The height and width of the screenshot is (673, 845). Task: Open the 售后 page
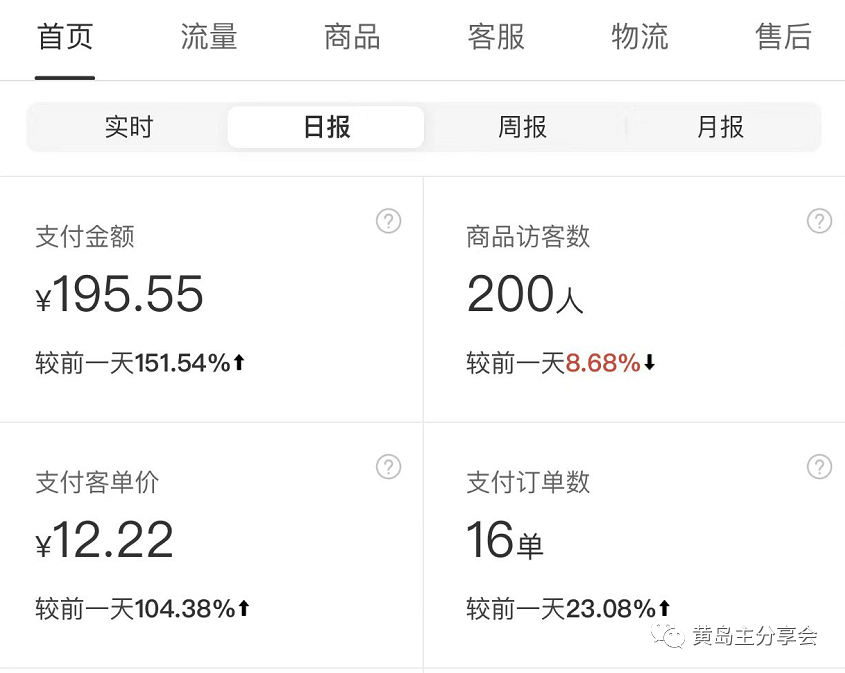coord(783,37)
